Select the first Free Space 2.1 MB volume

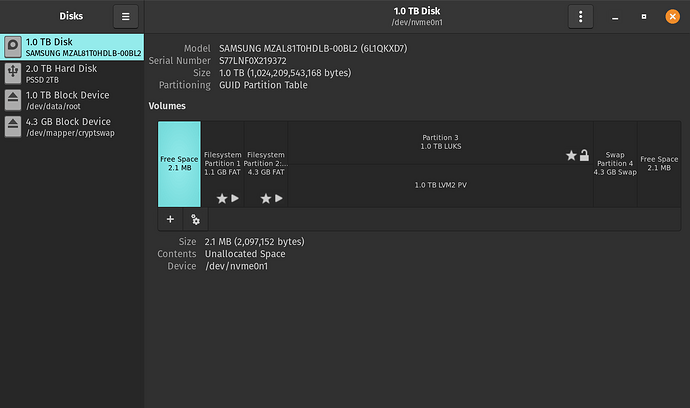tap(179, 164)
